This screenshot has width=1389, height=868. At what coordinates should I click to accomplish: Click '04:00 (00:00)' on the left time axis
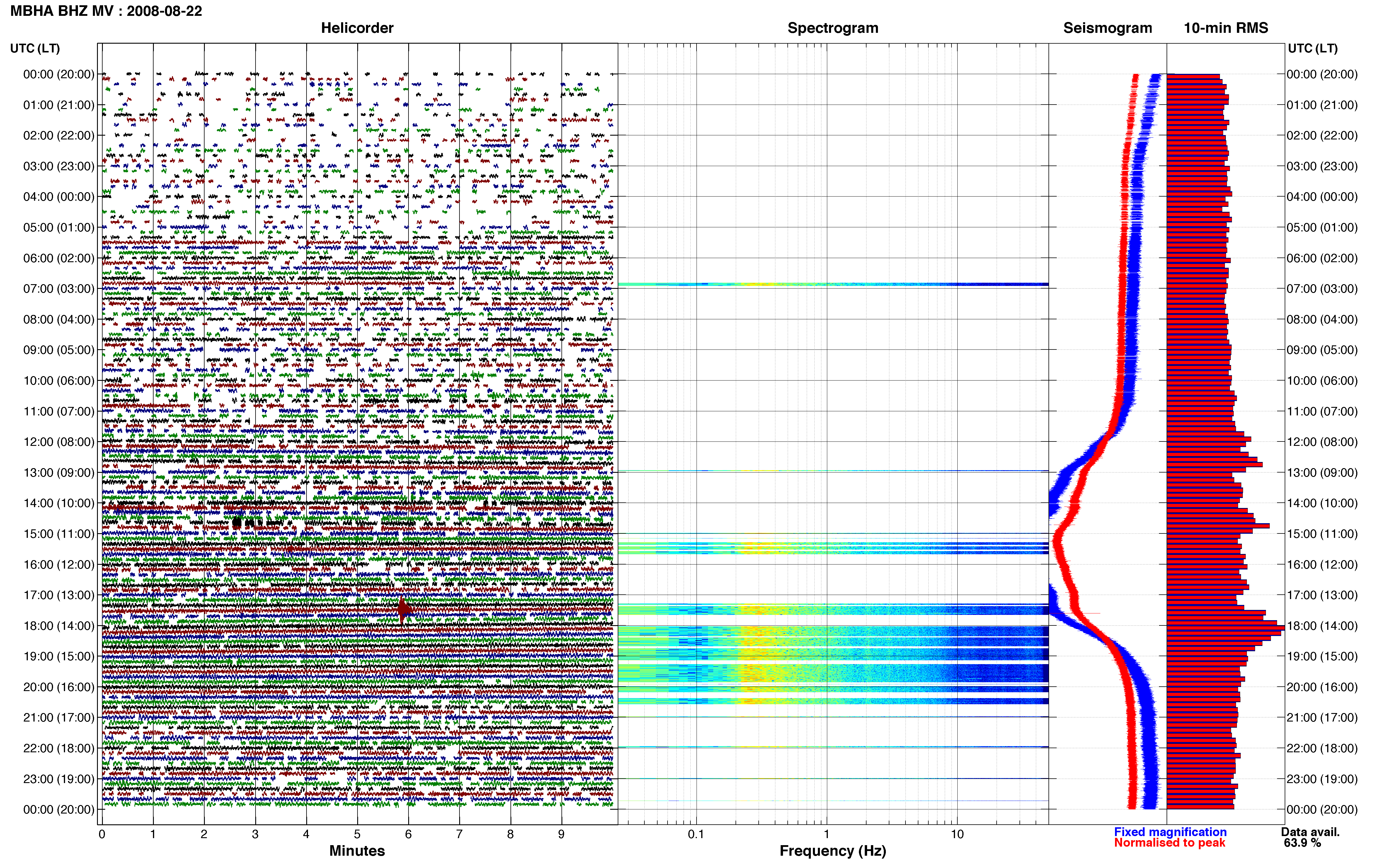(59, 197)
